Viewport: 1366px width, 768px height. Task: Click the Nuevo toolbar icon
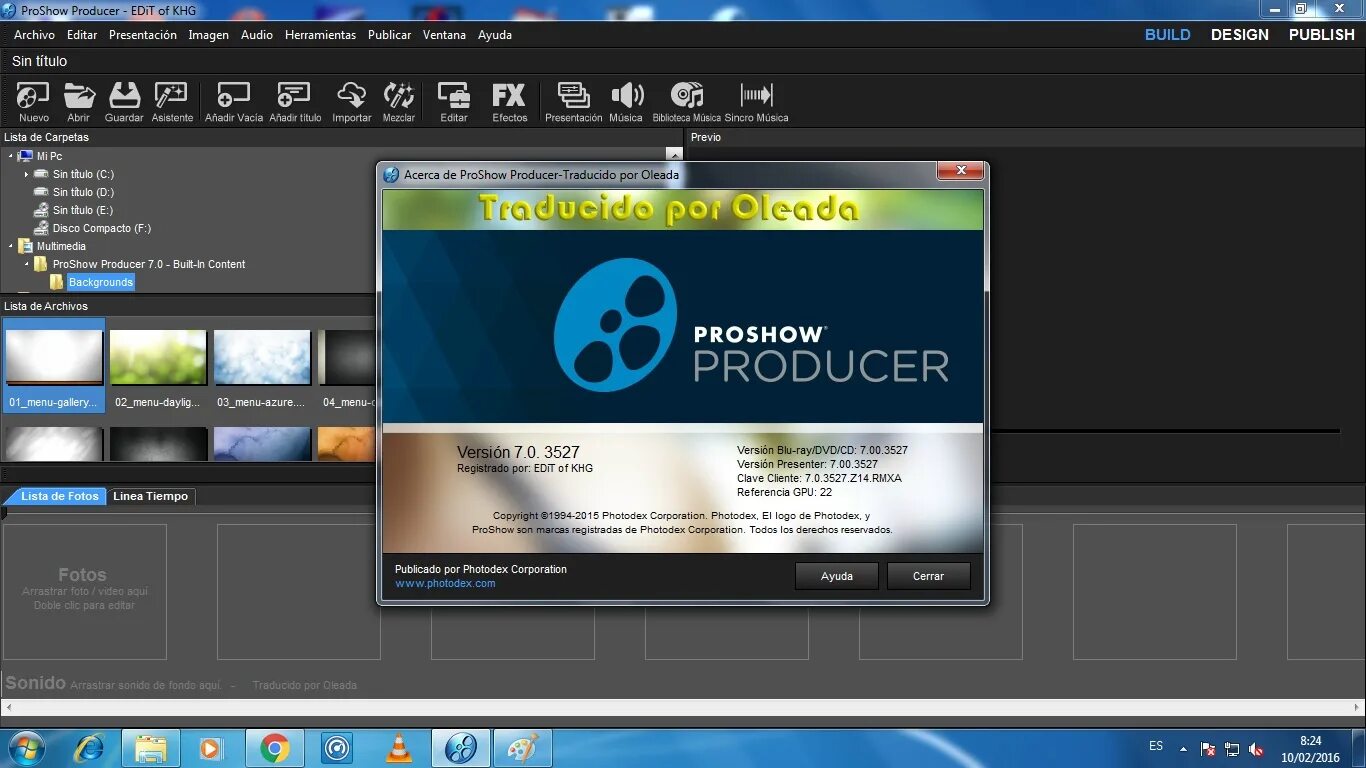coord(33,101)
